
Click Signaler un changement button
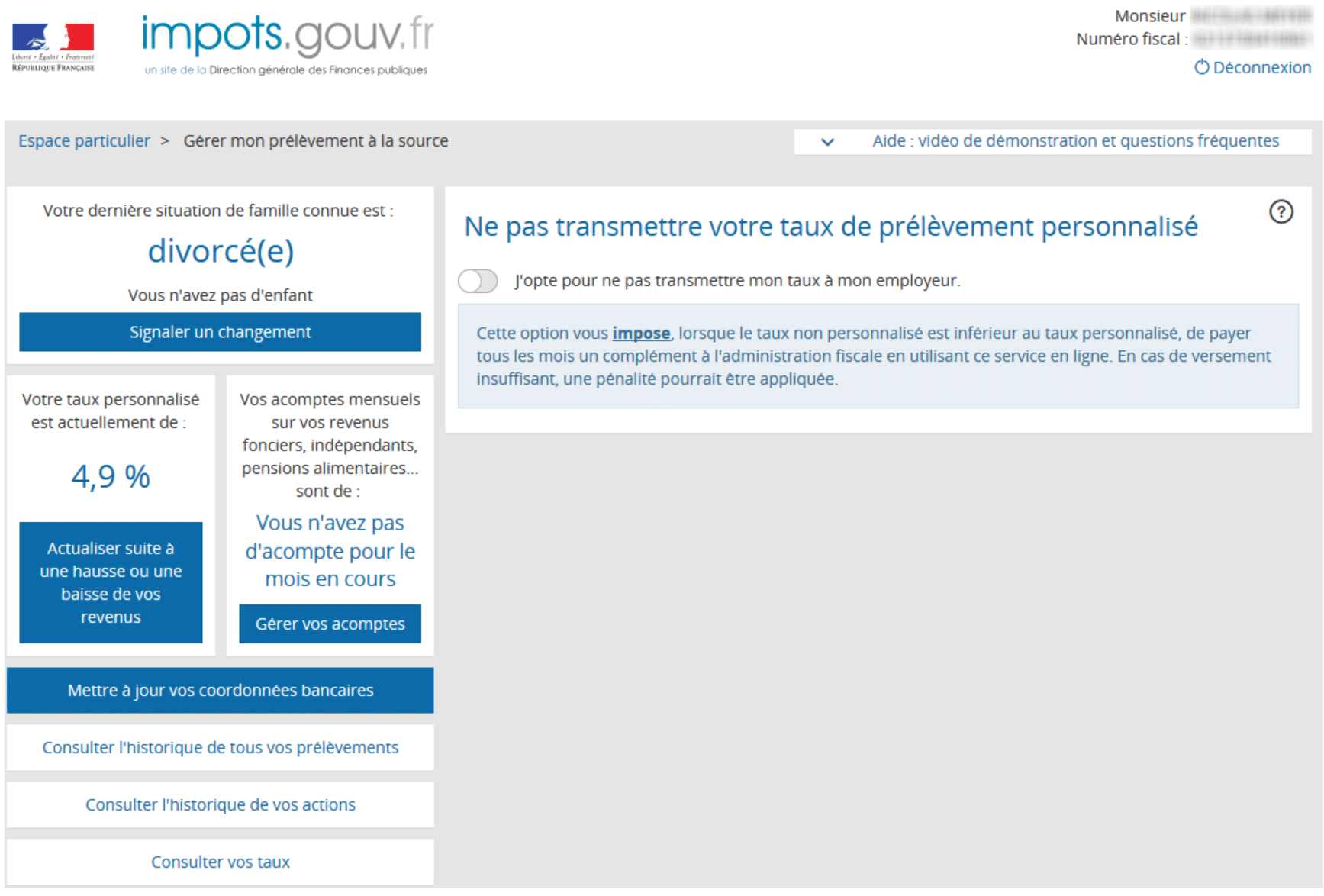(x=220, y=332)
